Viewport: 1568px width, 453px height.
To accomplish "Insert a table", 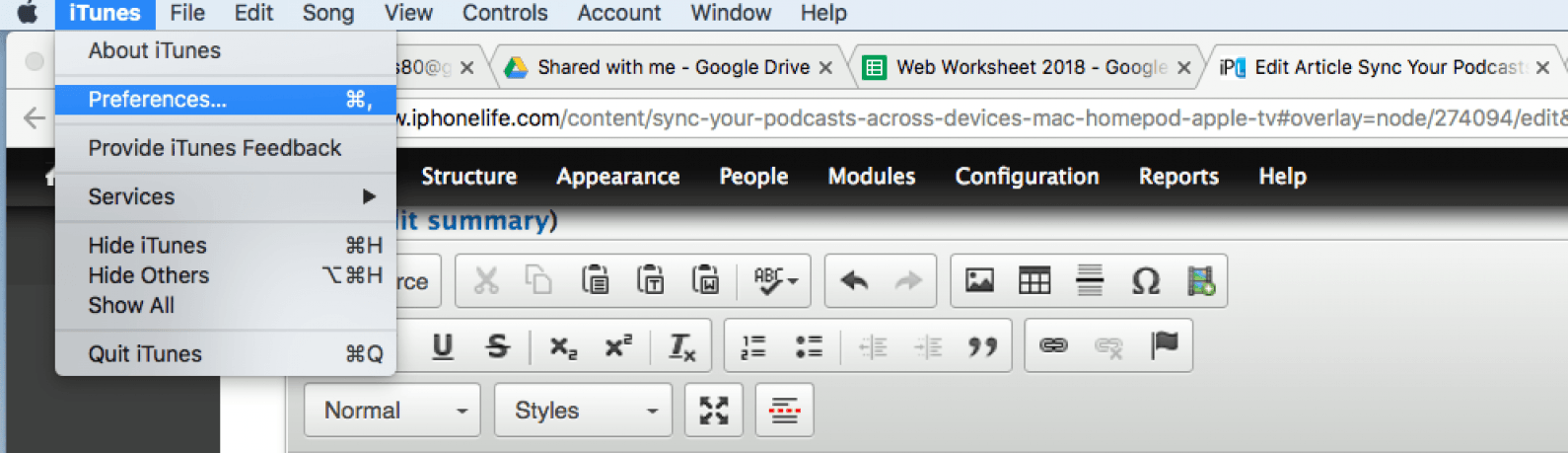I will pos(1034,281).
